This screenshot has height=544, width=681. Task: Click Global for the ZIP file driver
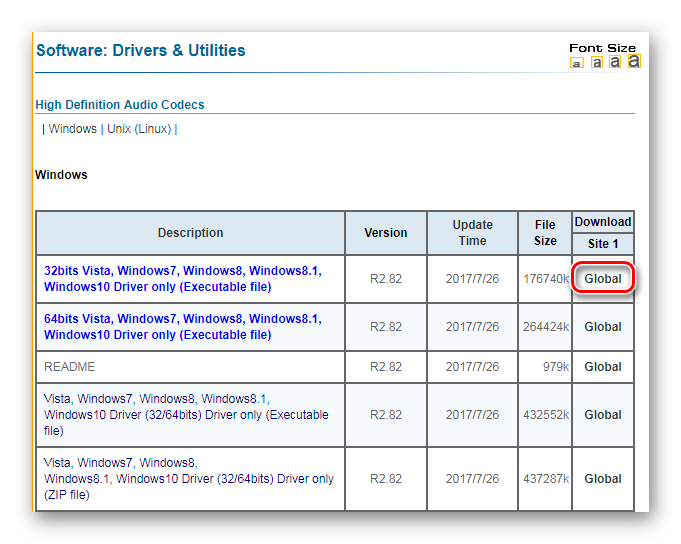click(x=603, y=479)
